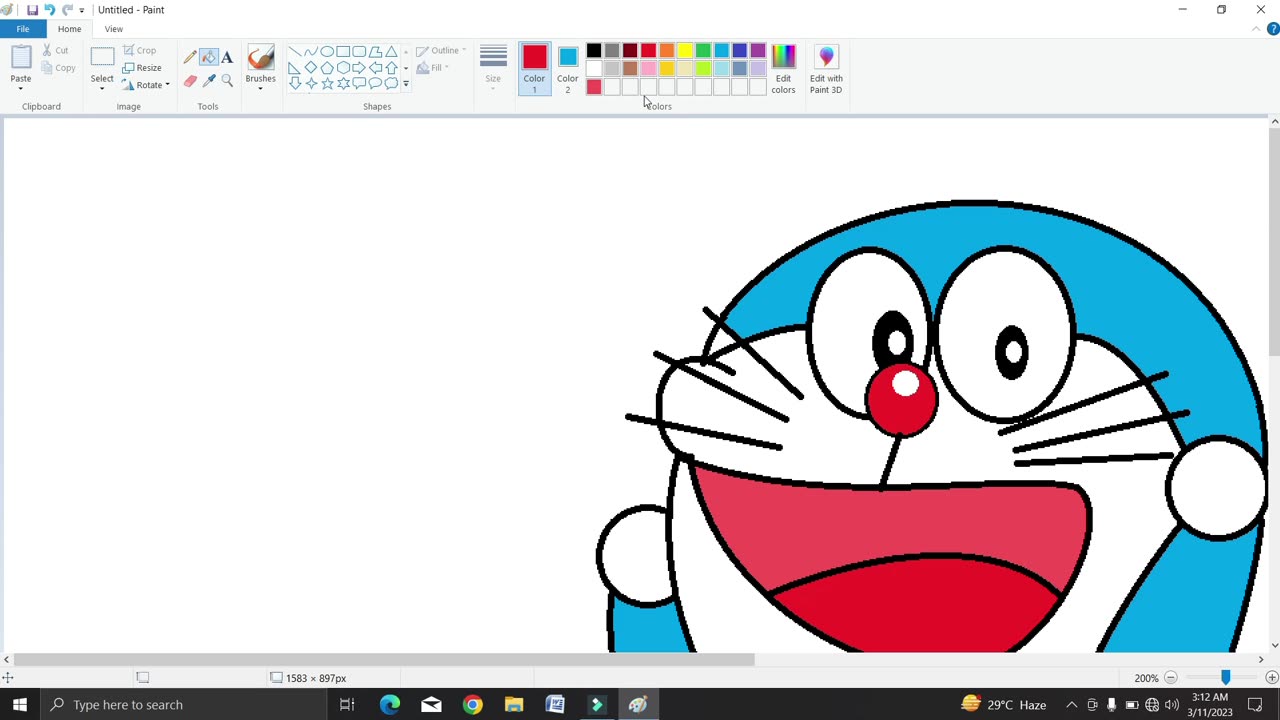Choose the Curve shape
1280x720 pixels.
[x=311, y=52]
